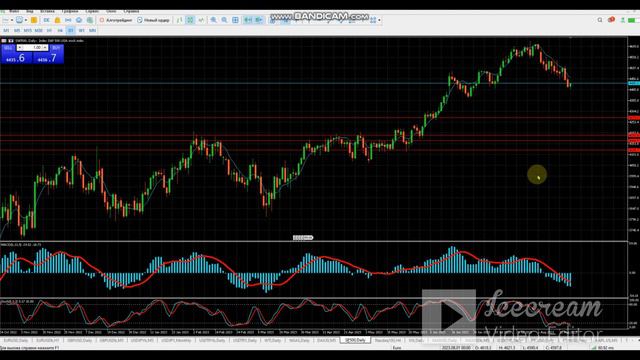Click the green connection status indicator
The width and height of the screenshot is (640, 360).
click(632, 20)
